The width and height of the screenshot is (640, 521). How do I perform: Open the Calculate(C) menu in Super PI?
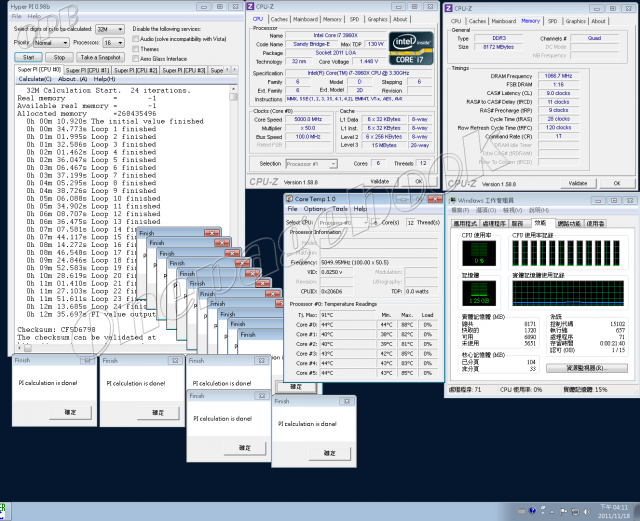35,79
